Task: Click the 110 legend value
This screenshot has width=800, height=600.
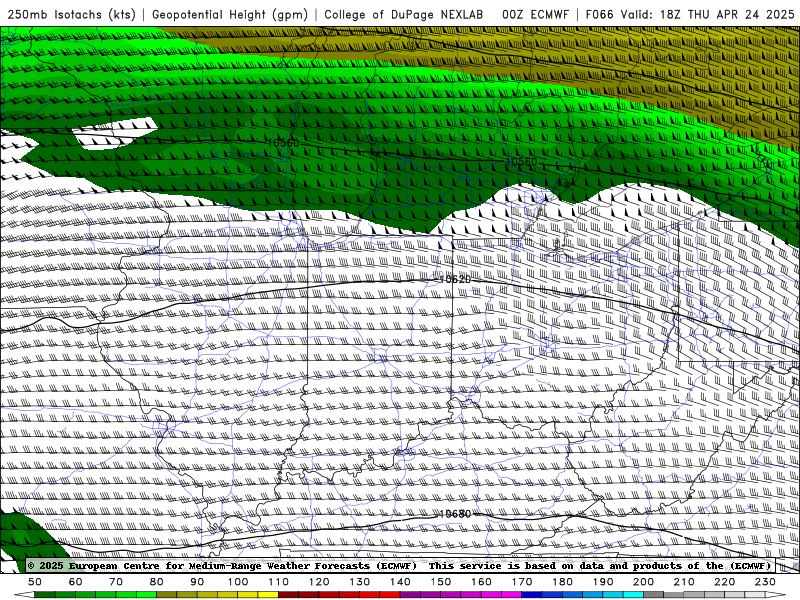Action: point(279,582)
